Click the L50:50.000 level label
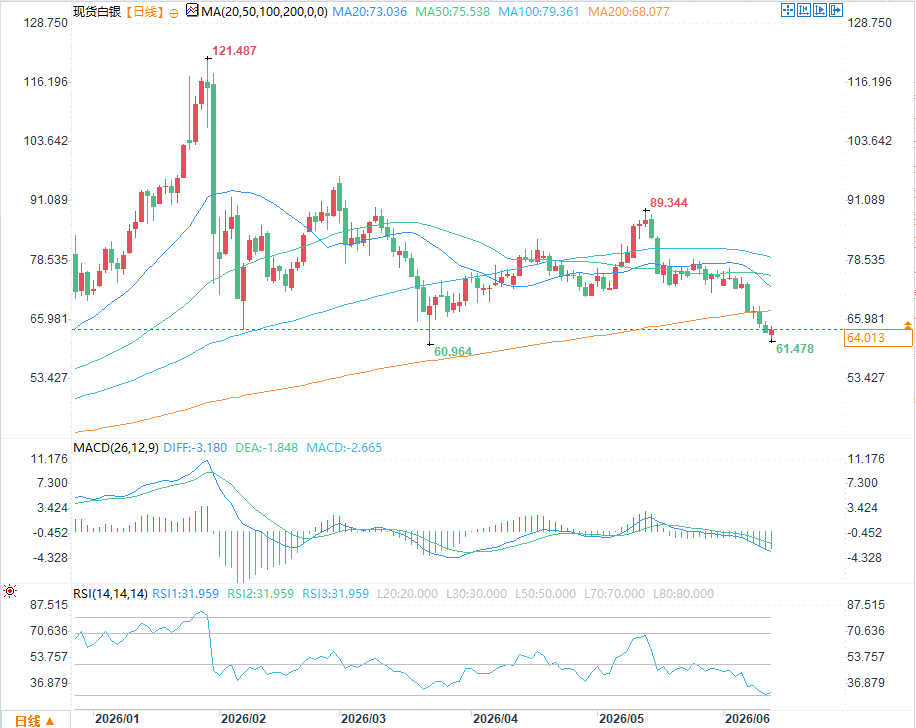Viewport: 916px width, 728px height. click(x=545, y=594)
